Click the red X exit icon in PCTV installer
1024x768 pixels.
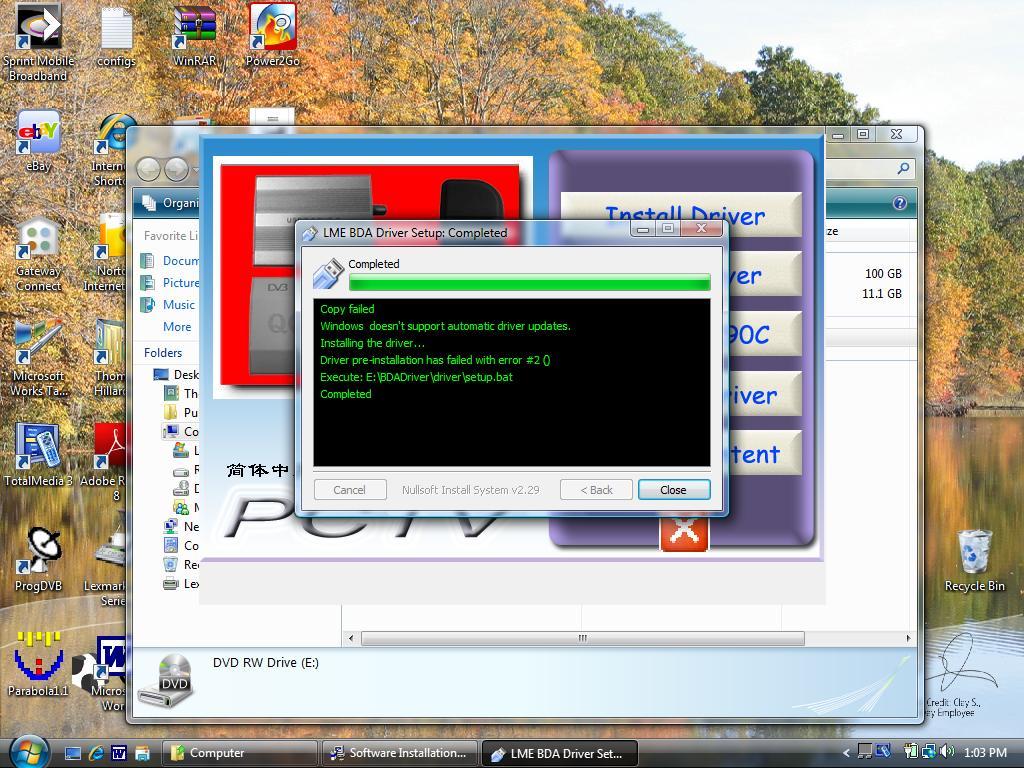tap(684, 532)
